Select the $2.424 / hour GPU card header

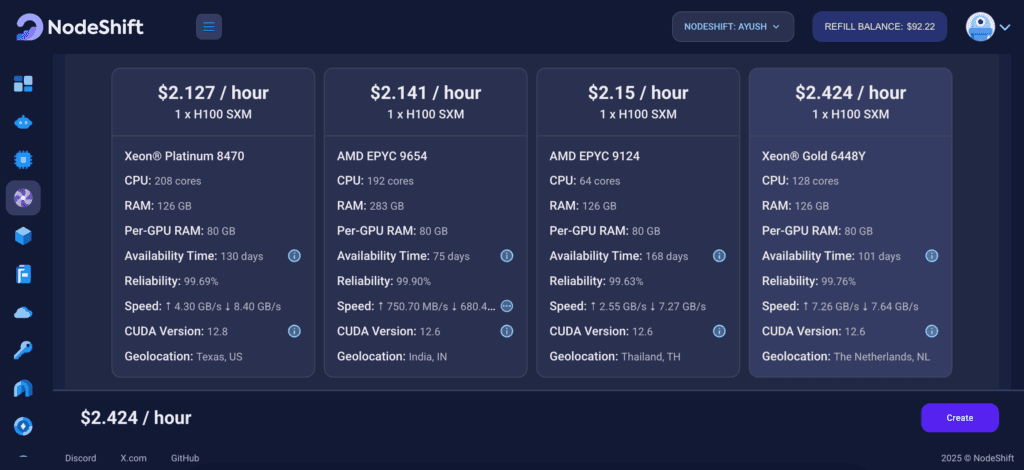(850, 102)
